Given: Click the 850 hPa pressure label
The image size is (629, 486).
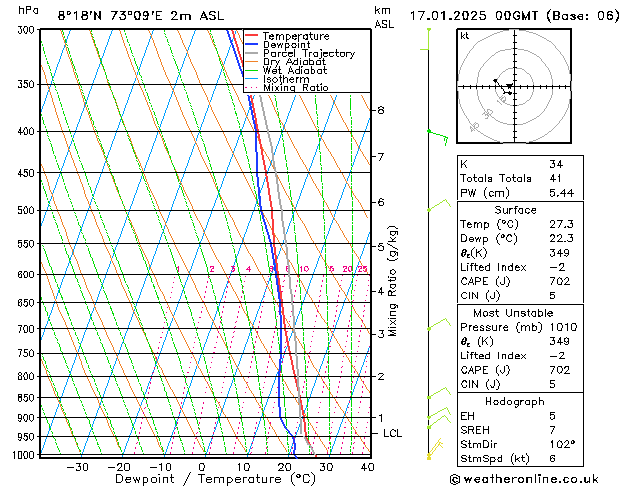Looking at the screenshot, I should click(x=28, y=398).
